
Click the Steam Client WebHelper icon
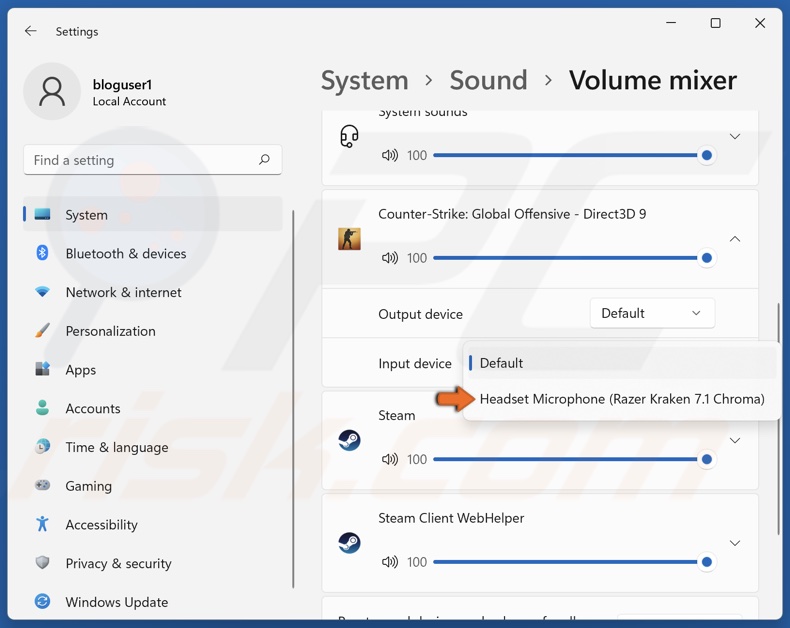(x=349, y=543)
